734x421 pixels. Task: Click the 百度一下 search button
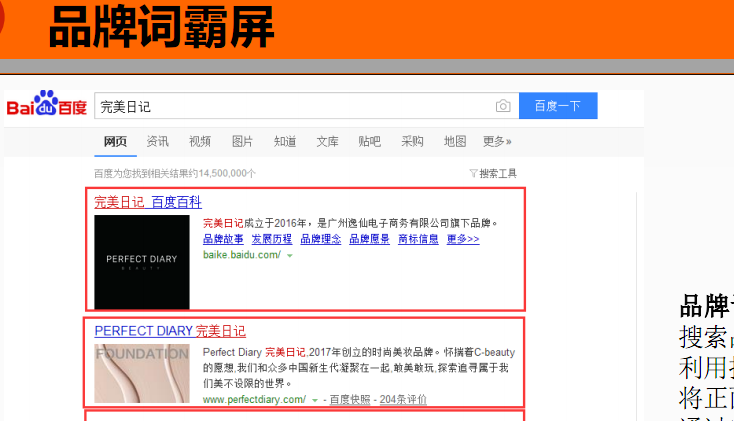coord(558,106)
